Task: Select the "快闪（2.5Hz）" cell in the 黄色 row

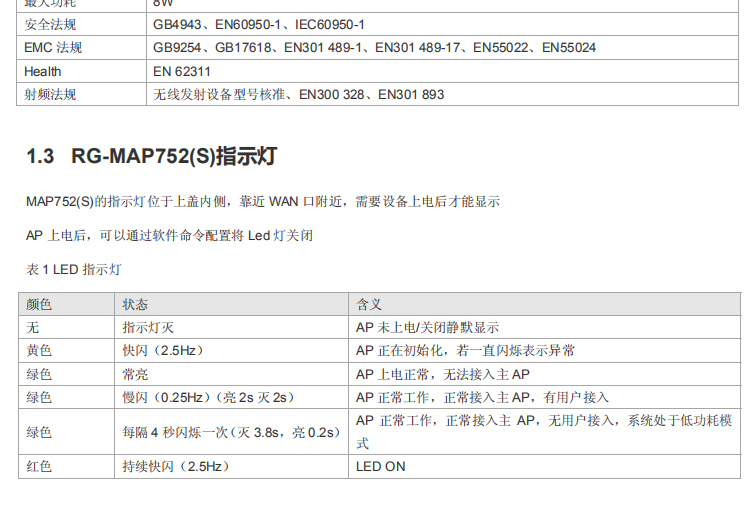Action: 232,351
